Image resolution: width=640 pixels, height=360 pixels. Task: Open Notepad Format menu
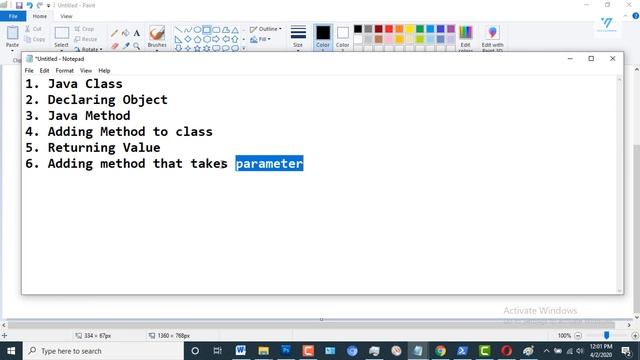[x=64, y=71]
